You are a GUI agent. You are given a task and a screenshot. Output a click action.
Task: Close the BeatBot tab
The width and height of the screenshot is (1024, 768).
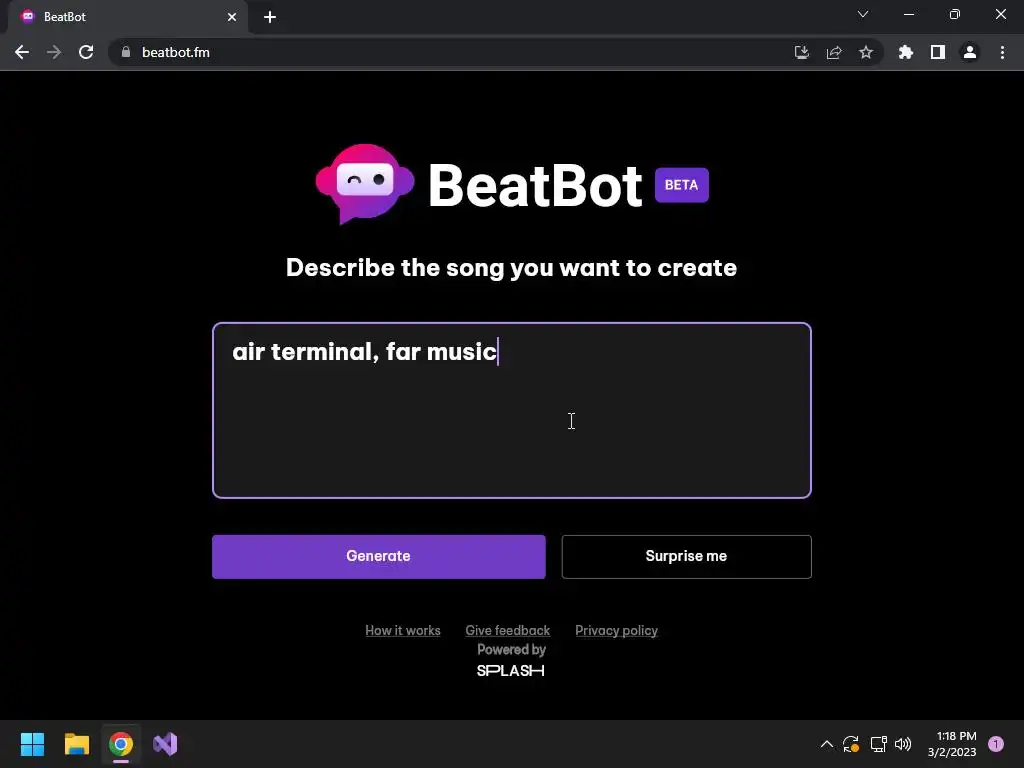pos(232,17)
